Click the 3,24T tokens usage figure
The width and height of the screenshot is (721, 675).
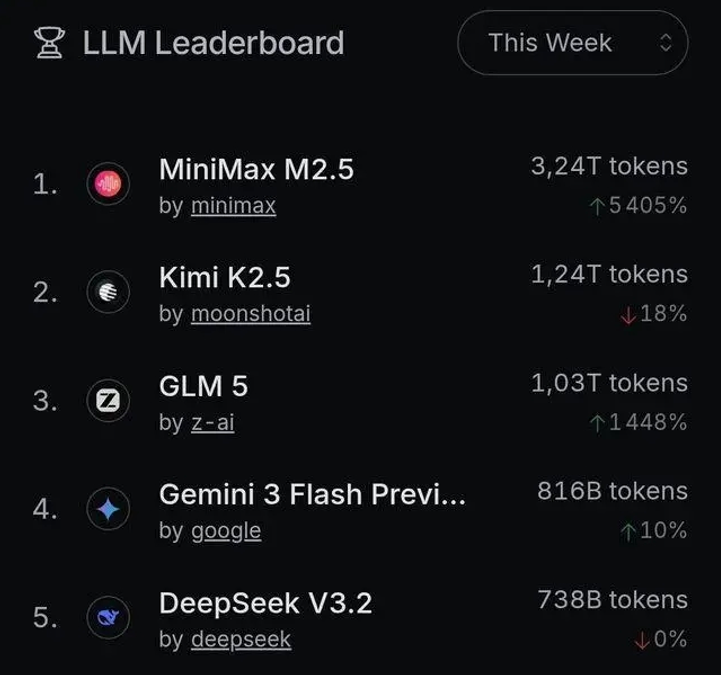click(609, 166)
